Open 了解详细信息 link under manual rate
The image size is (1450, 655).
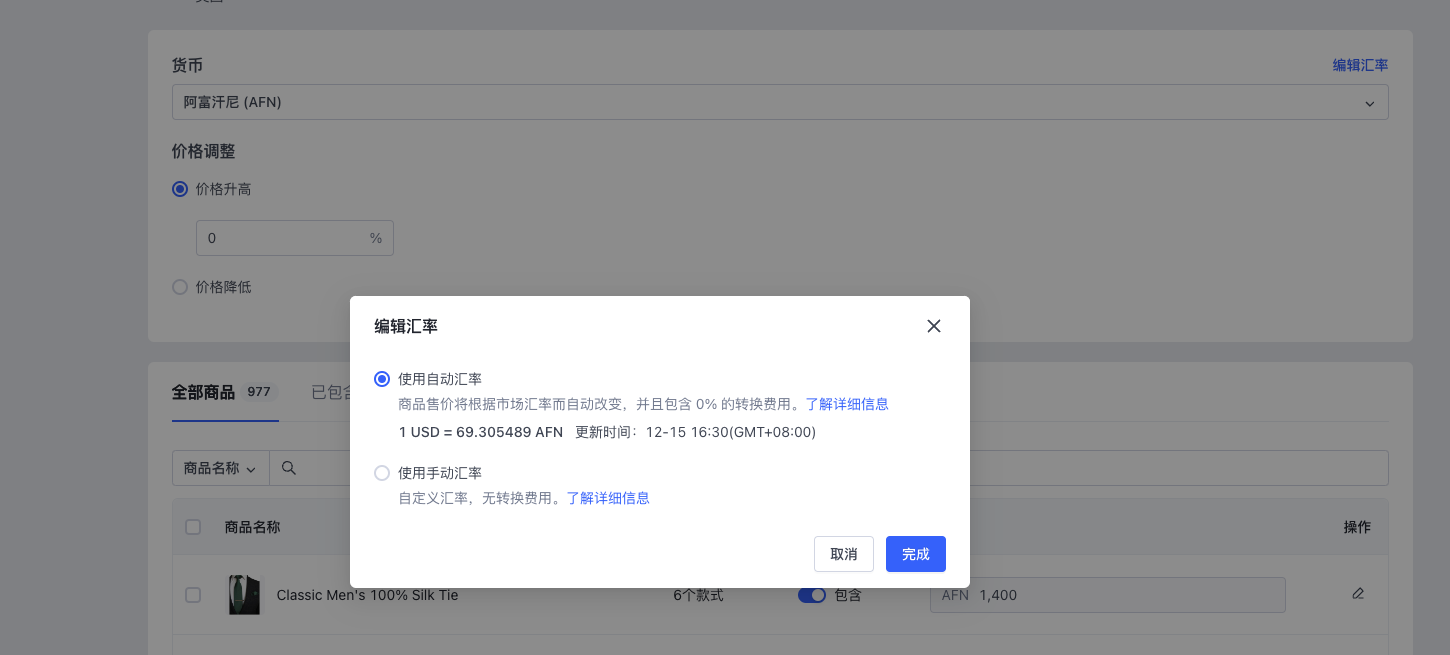[x=608, y=498]
